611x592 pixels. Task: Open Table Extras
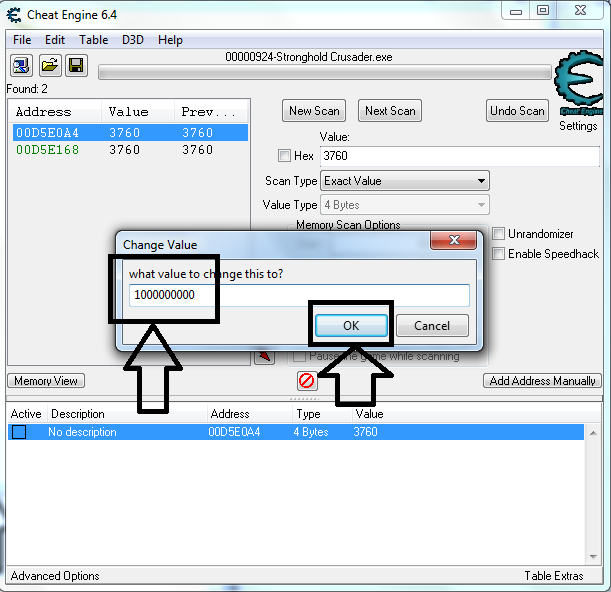click(554, 576)
